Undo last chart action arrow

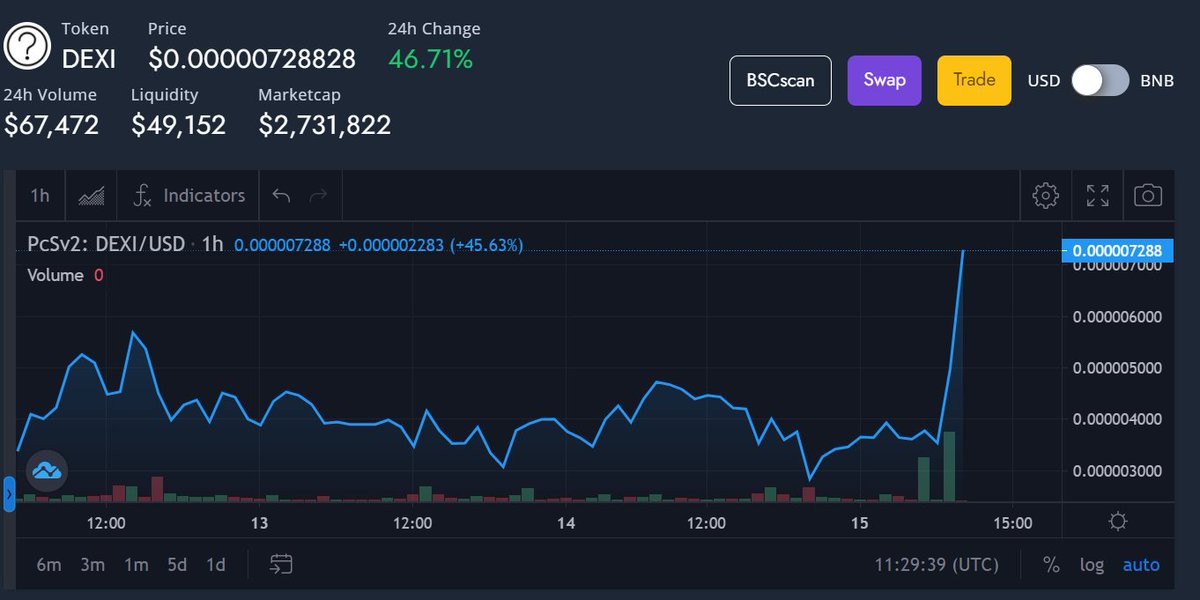point(281,195)
